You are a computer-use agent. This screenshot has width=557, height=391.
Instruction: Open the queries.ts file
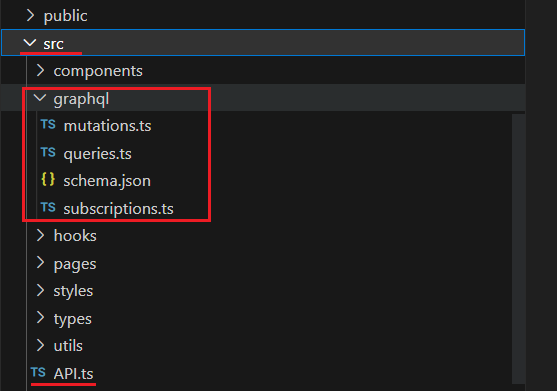coord(98,154)
